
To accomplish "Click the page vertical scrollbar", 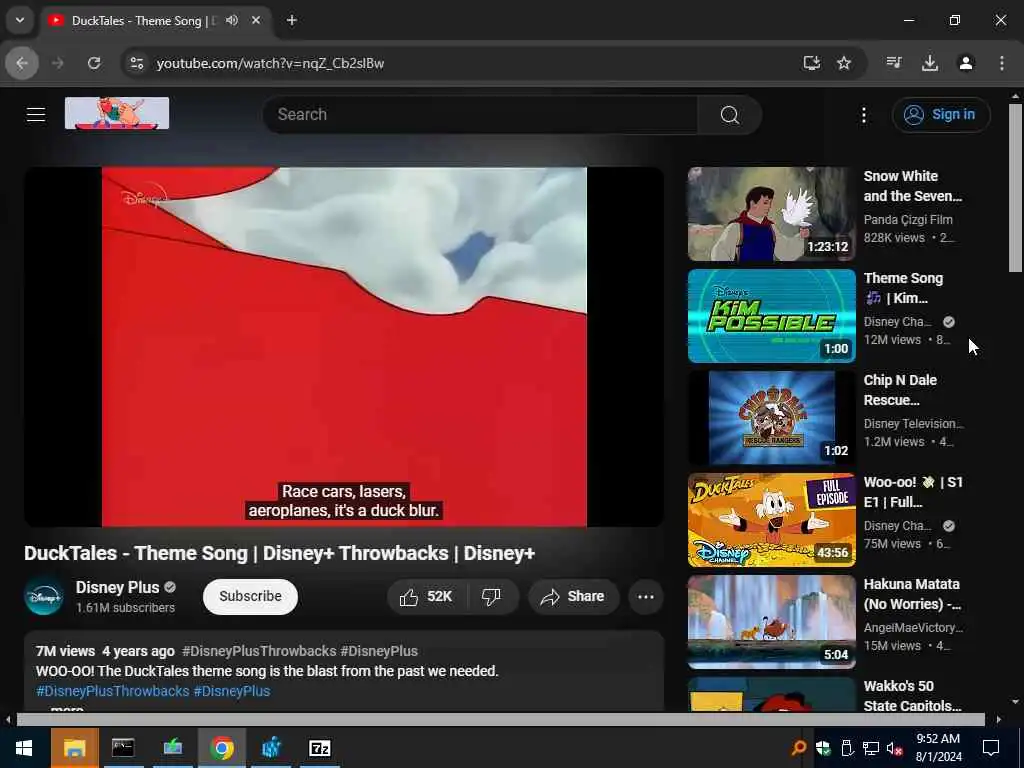I will pos(1015,188).
